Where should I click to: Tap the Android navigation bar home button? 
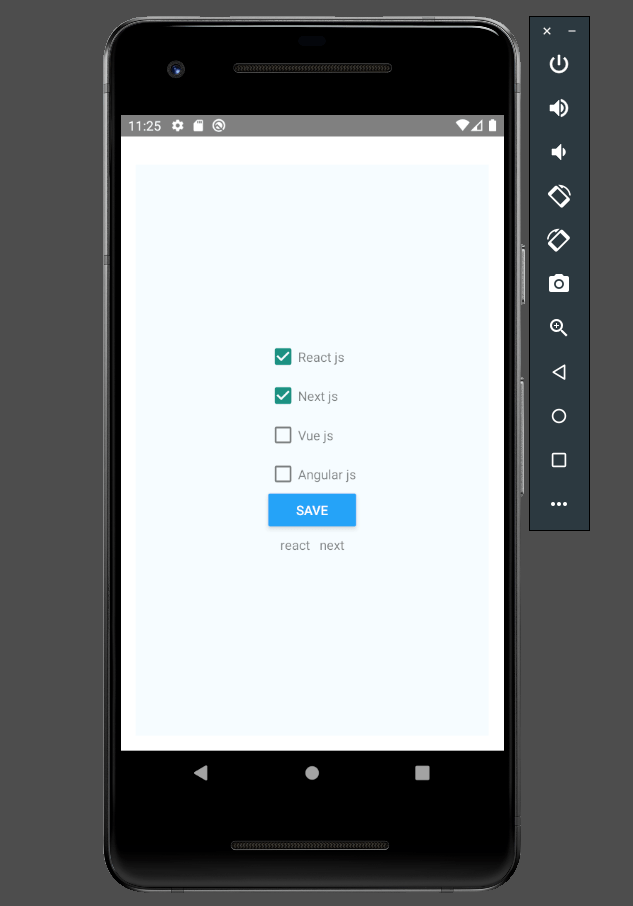312,773
